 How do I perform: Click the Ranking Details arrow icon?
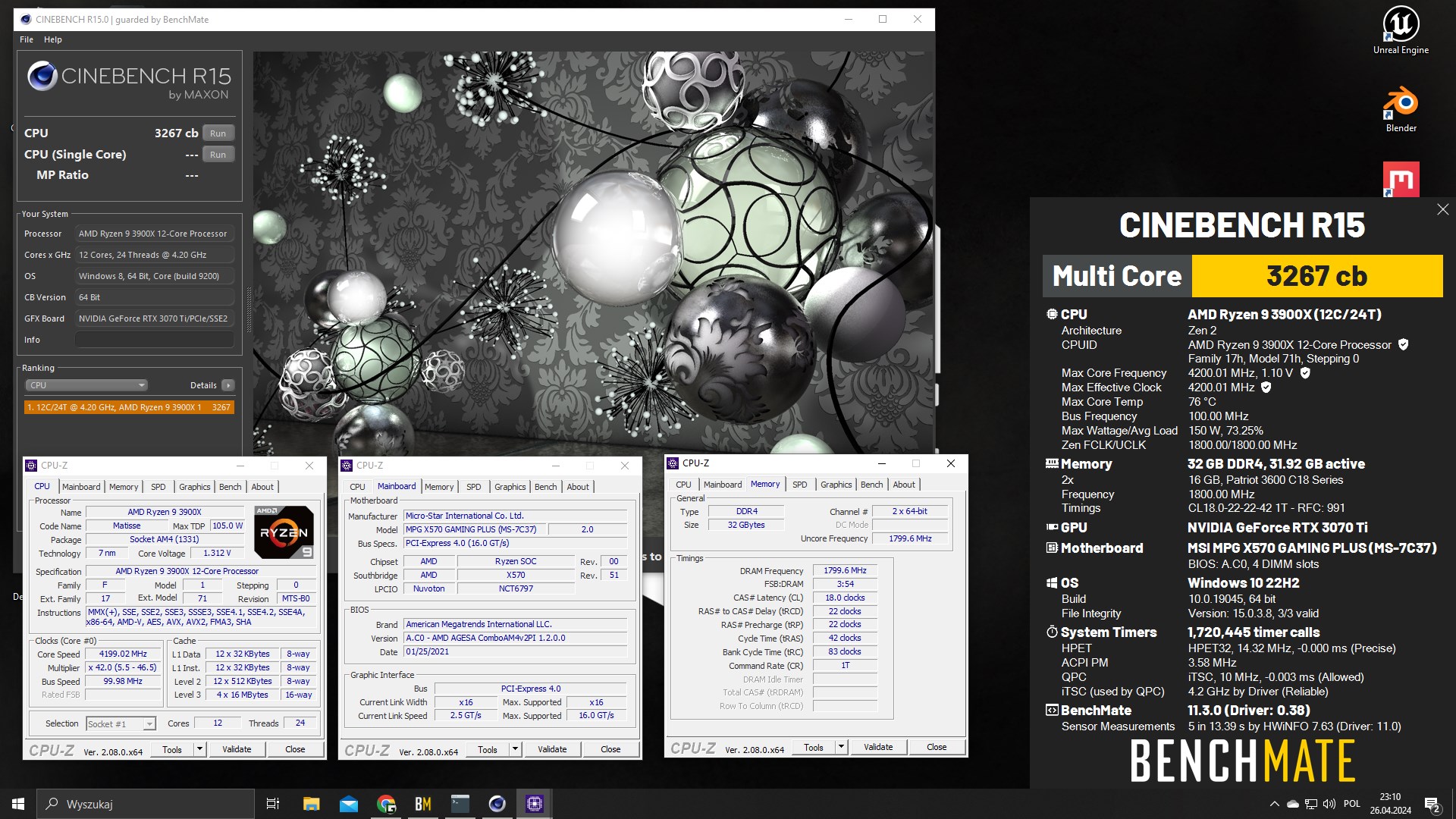coord(227,385)
